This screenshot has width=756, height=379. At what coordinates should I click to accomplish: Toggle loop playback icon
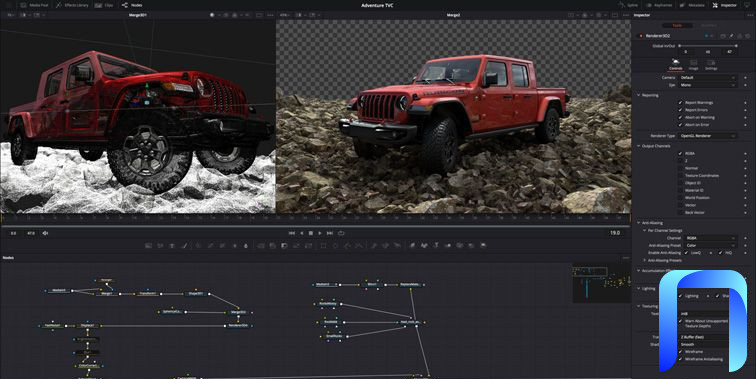(341, 233)
